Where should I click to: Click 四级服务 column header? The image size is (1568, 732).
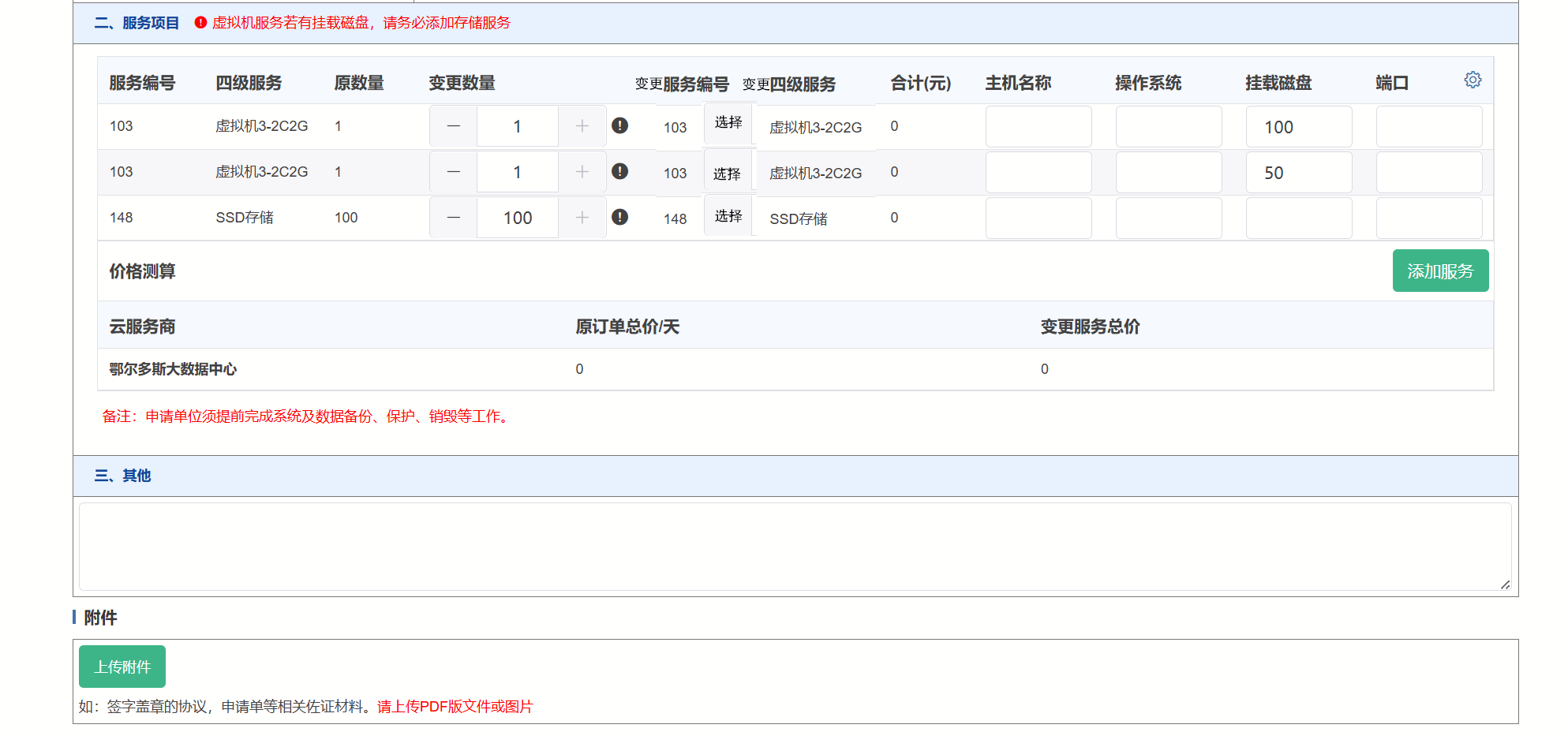click(x=249, y=83)
